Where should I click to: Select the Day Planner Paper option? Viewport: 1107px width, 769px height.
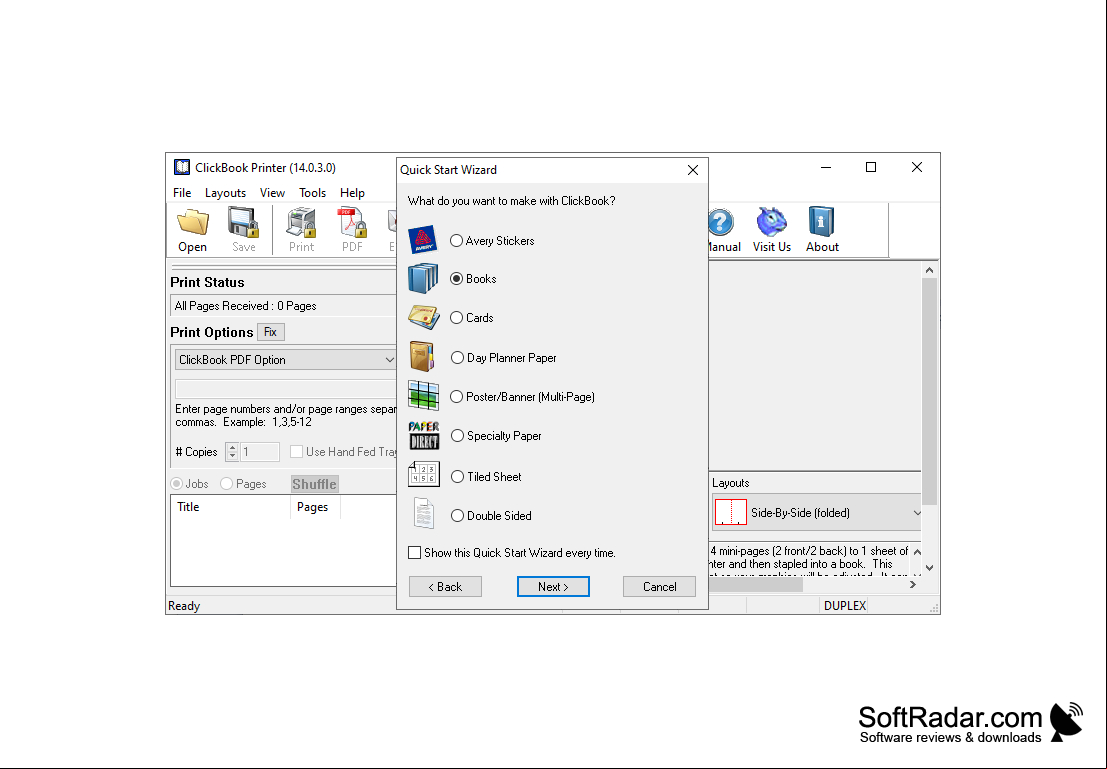pos(457,358)
